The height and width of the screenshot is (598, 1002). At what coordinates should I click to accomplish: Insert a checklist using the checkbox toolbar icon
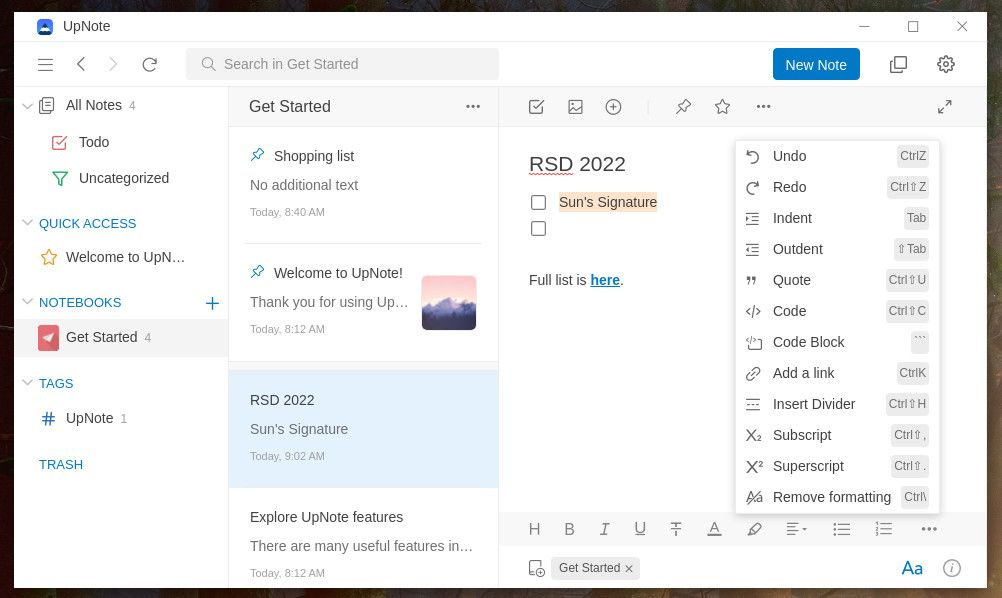click(x=536, y=106)
